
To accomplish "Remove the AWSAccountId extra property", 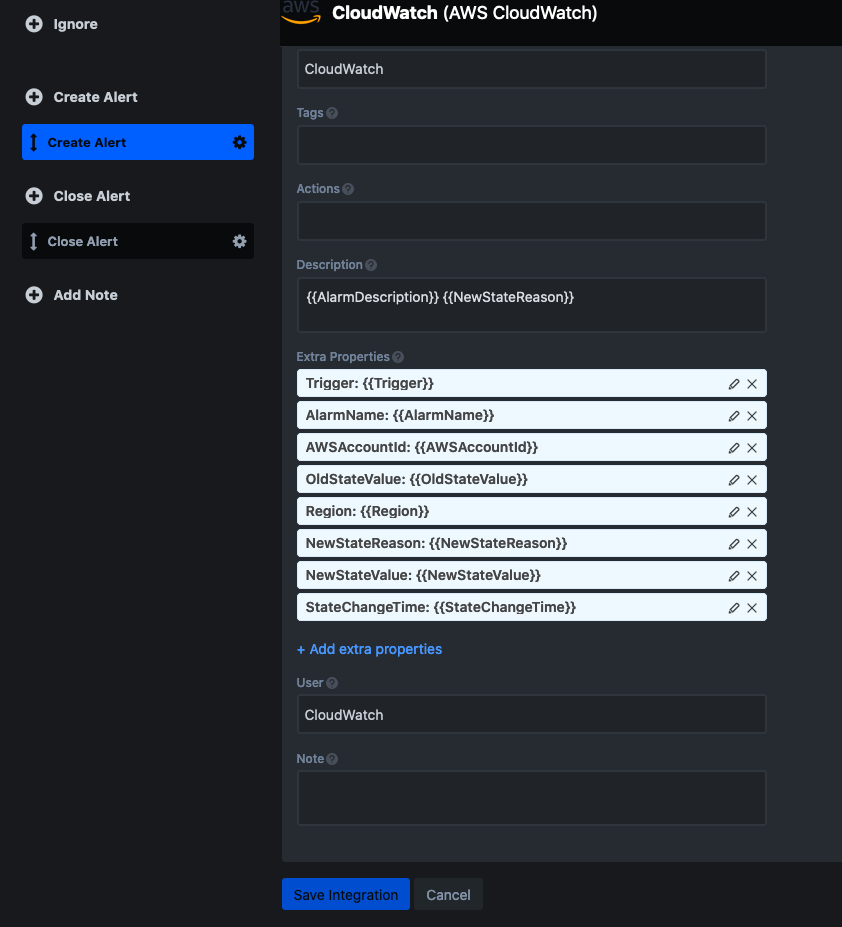I will coord(752,448).
